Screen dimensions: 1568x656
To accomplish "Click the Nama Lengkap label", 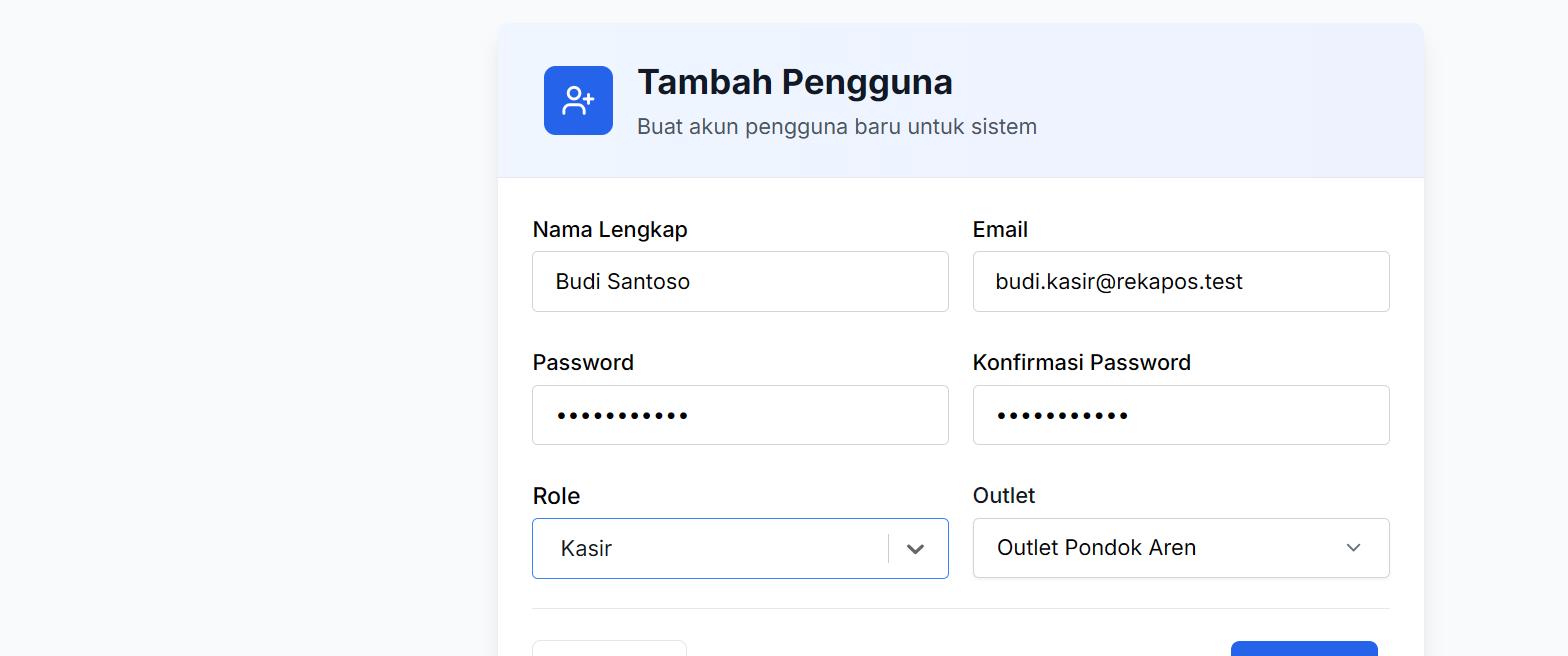I will 610,229.
